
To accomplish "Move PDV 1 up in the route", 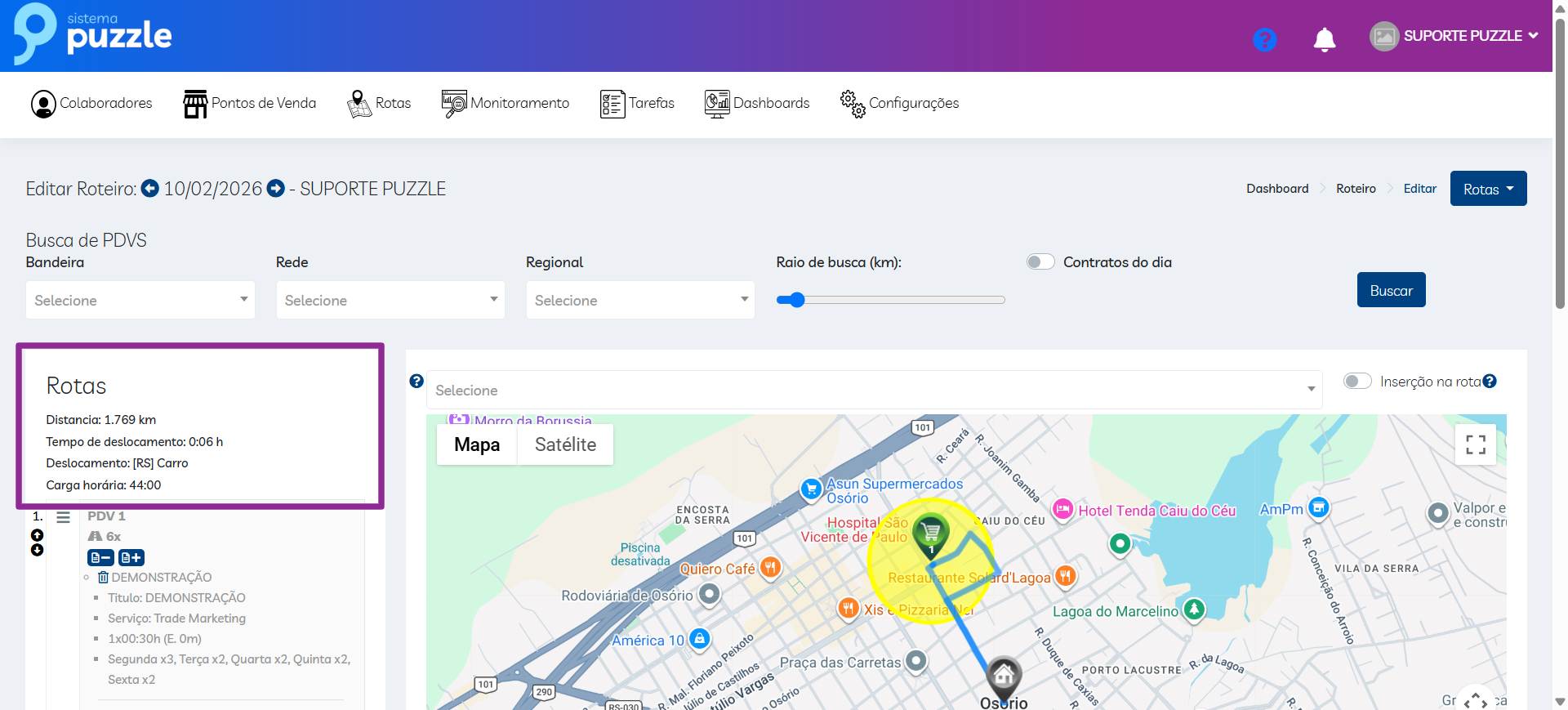I will pyautogui.click(x=37, y=535).
